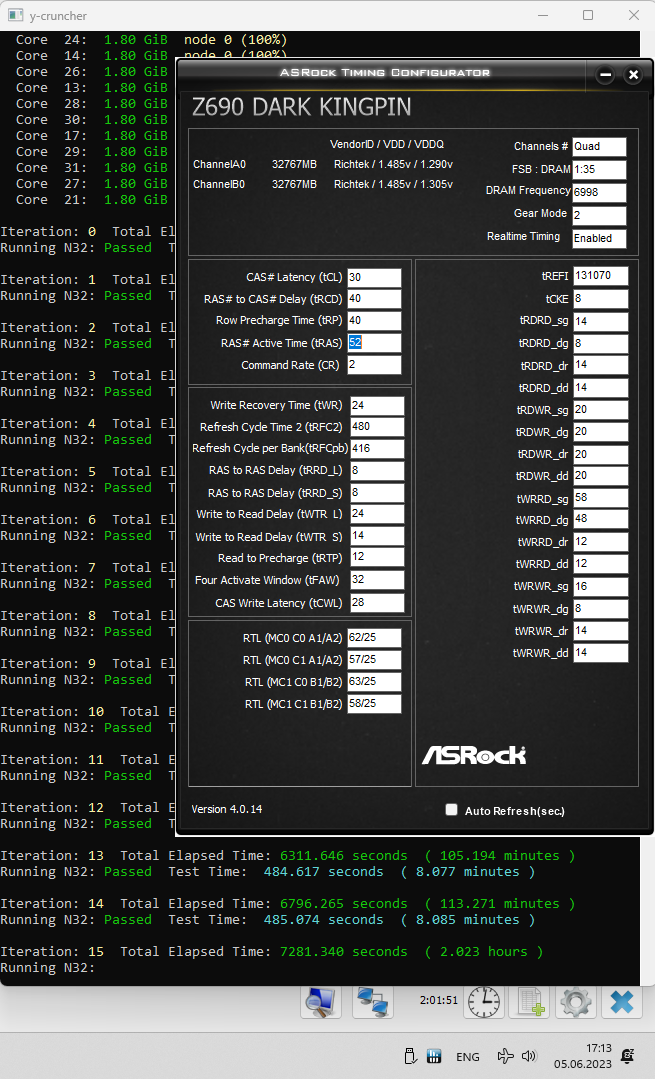655x1079 pixels.
Task: Click the RTL (MC1 C1 B1/B2) field
Action: [x=374, y=704]
